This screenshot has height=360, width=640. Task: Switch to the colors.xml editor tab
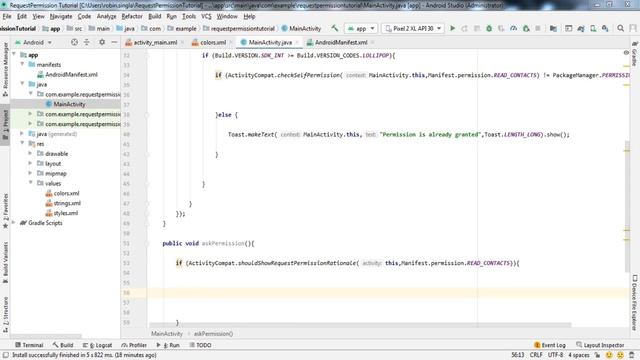click(213, 42)
